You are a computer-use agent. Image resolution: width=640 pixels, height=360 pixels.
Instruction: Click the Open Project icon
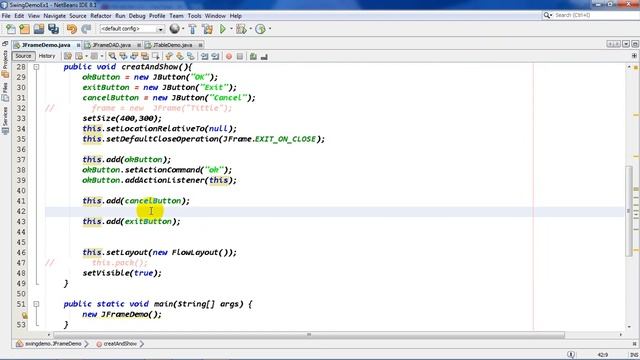tap(39, 29)
